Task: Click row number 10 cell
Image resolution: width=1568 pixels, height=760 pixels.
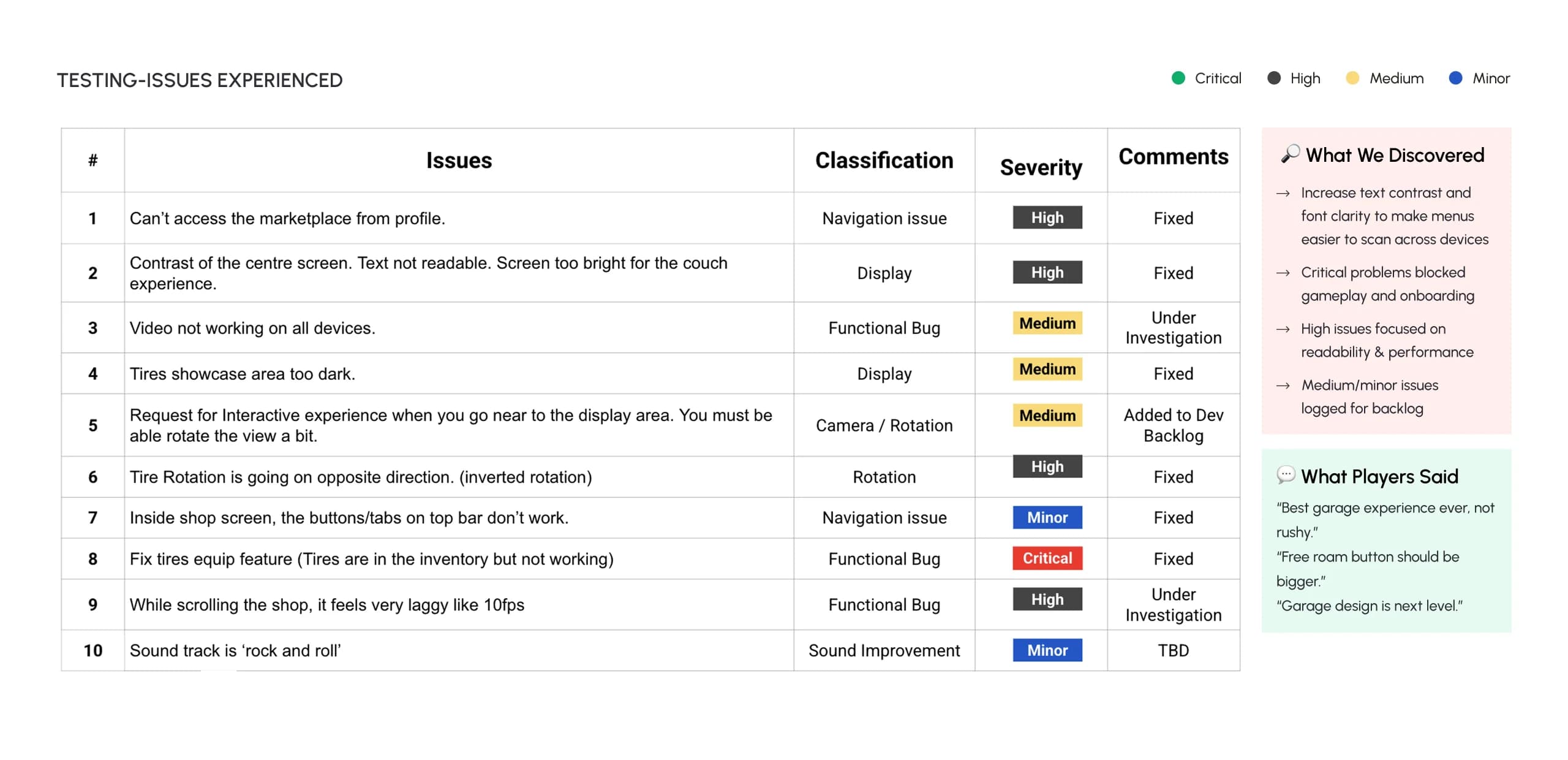Action: point(92,651)
